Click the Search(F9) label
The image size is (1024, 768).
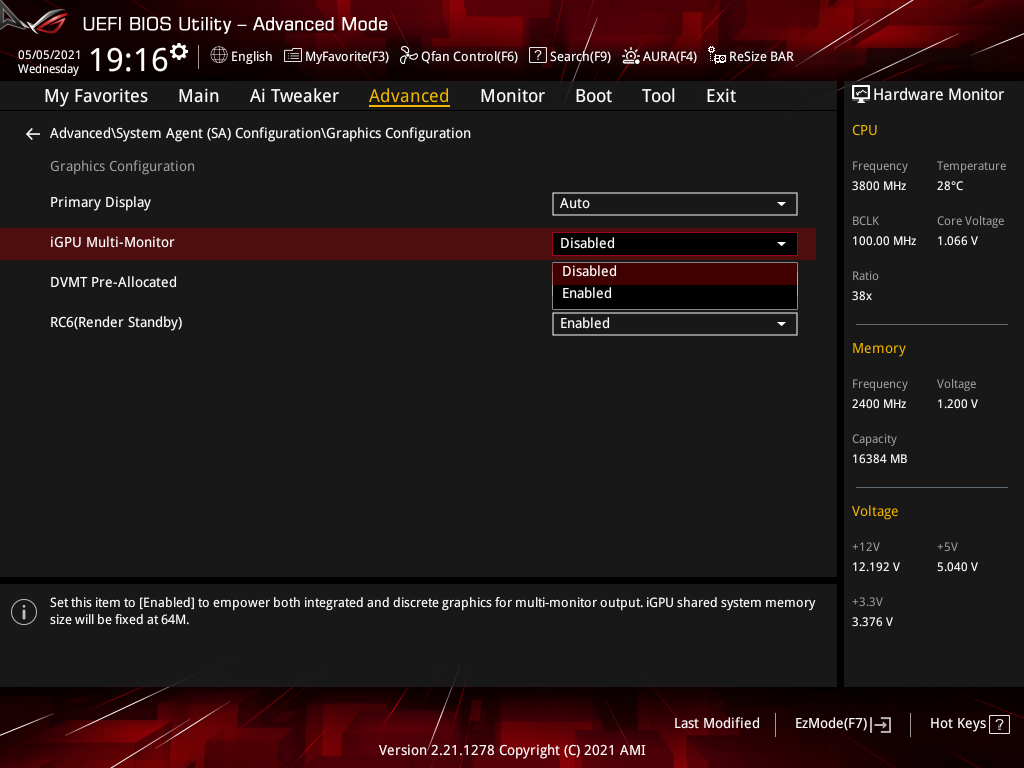pos(580,57)
